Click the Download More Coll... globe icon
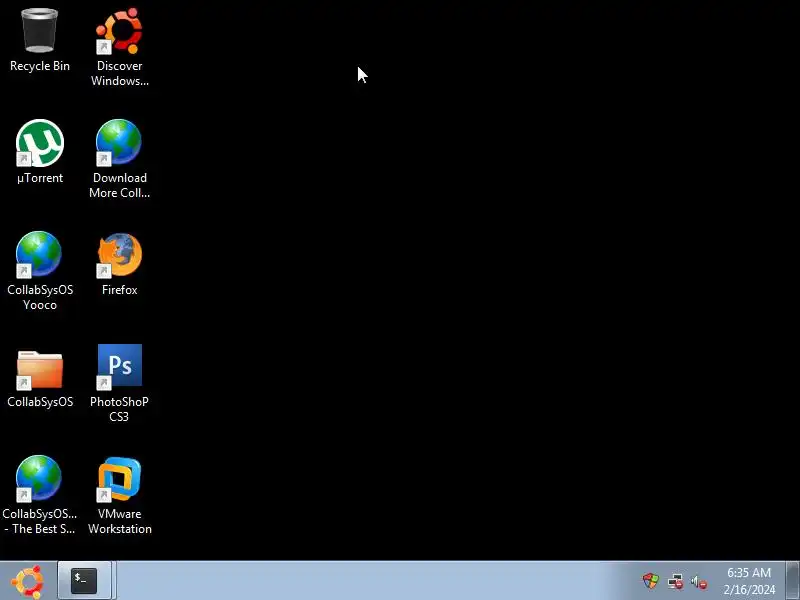The image size is (800, 600). tap(119, 142)
